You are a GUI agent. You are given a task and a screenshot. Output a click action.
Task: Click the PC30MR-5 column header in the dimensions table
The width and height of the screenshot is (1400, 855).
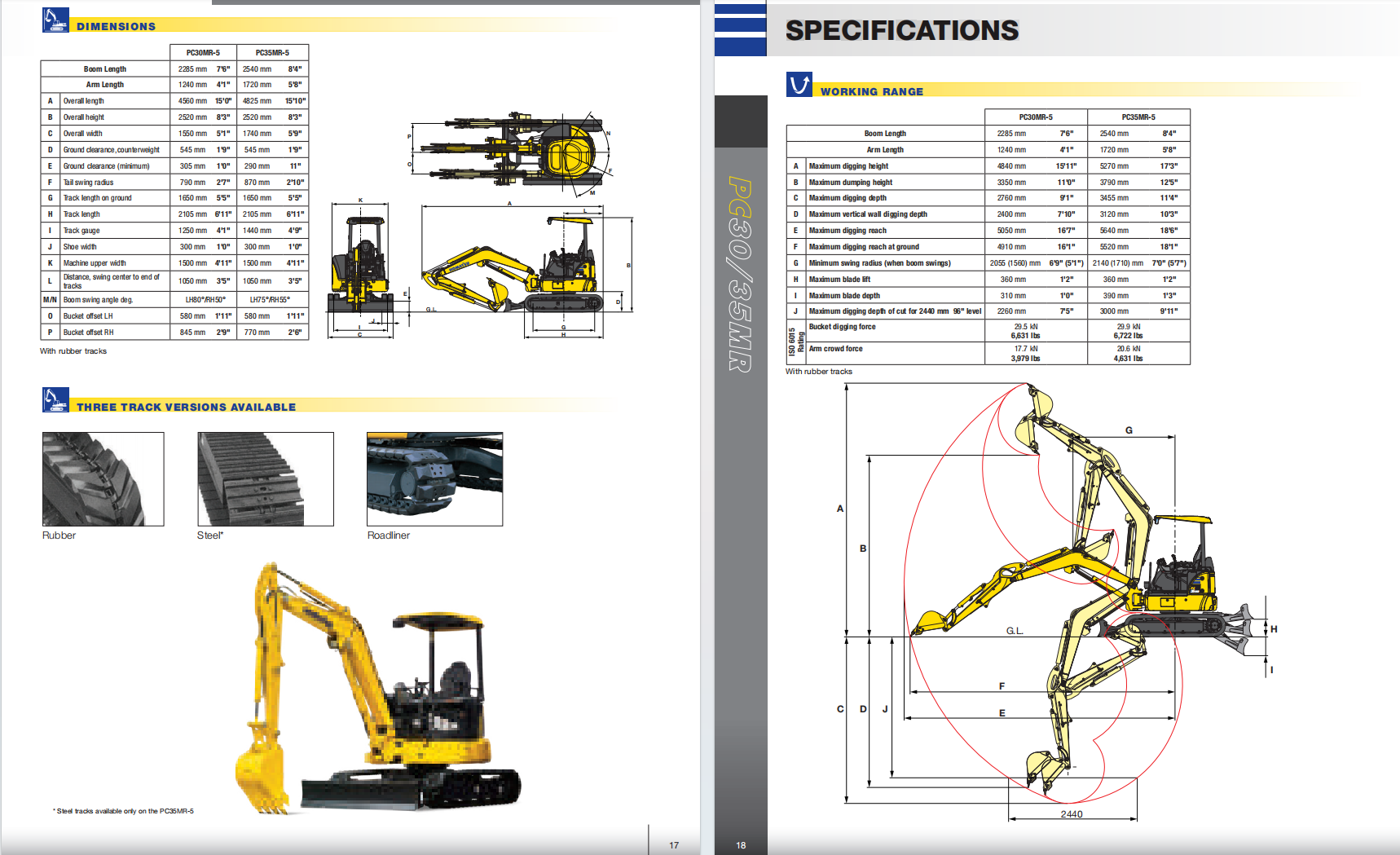[203, 53]
